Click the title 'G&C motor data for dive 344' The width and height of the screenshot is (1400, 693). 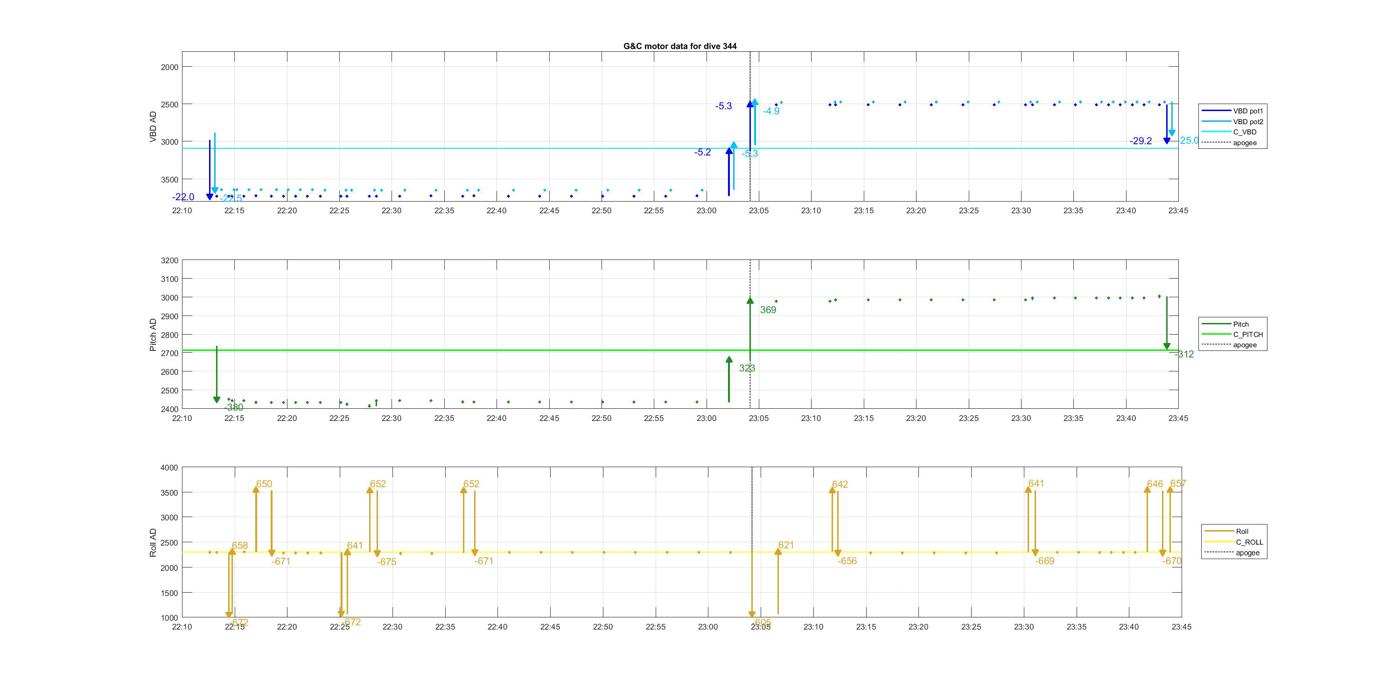click(680, 46)
